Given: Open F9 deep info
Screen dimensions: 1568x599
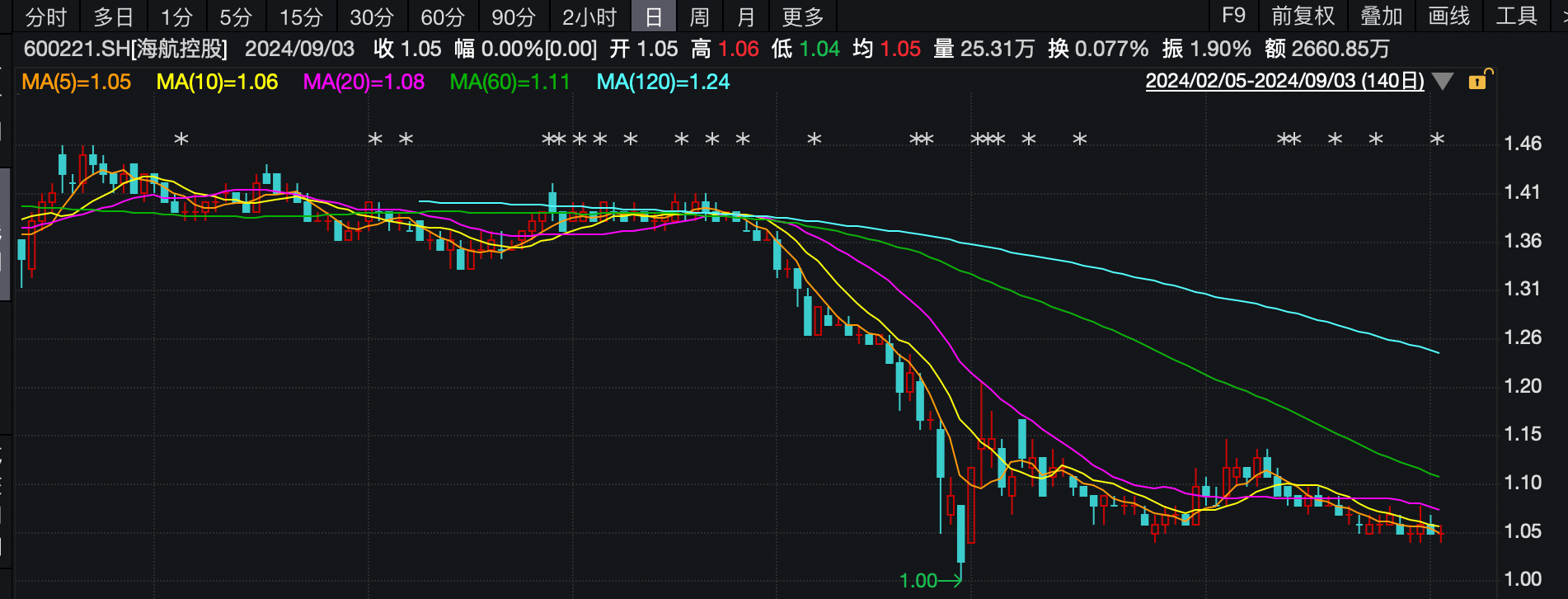Looking at the screenshot, I should click(x=1233, y=16).
